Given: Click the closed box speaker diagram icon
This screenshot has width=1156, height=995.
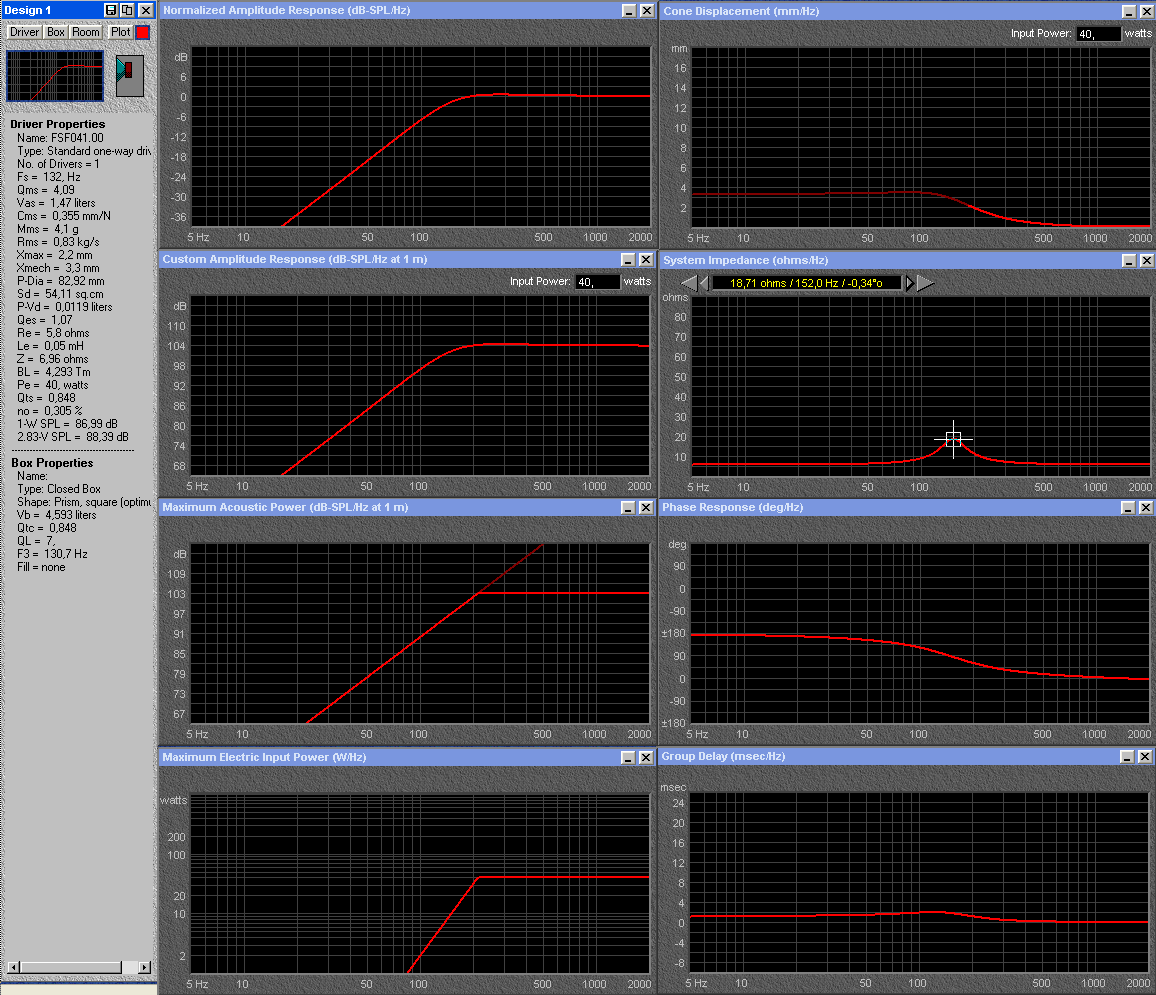Looking at the screenshot, I should (129, 76).
